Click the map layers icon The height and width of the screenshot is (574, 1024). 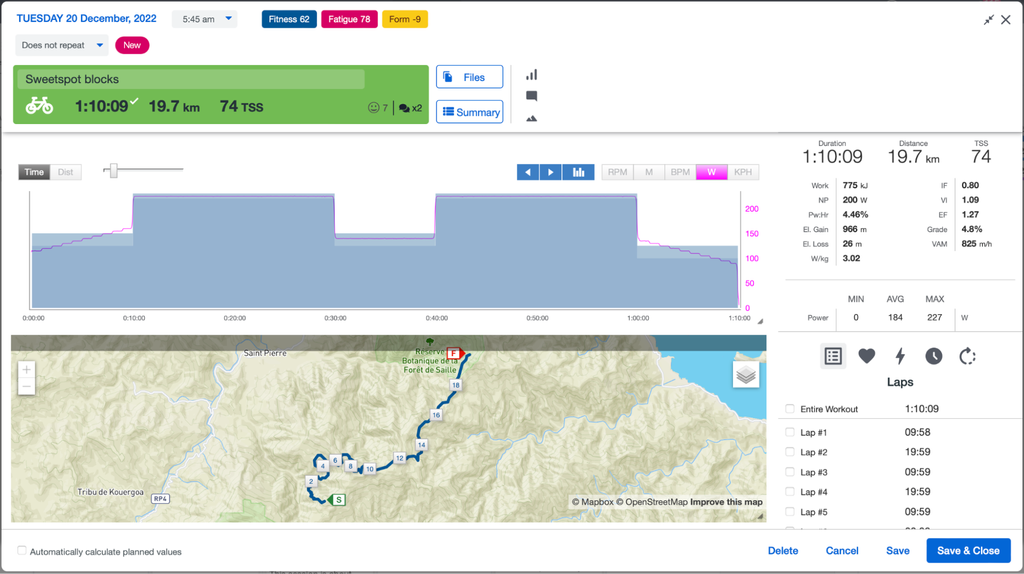coord(746,375)
